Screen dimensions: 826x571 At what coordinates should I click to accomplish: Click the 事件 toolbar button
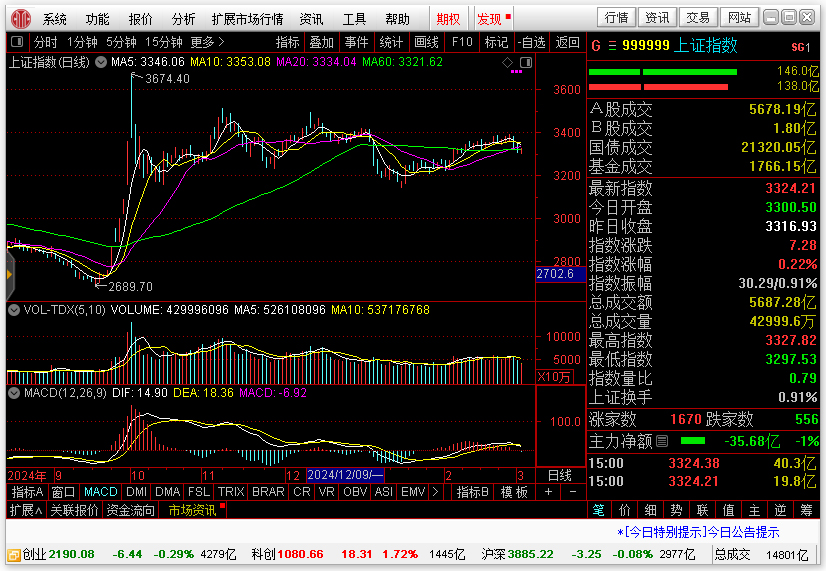pyautogui.click(x=357, y=42)
